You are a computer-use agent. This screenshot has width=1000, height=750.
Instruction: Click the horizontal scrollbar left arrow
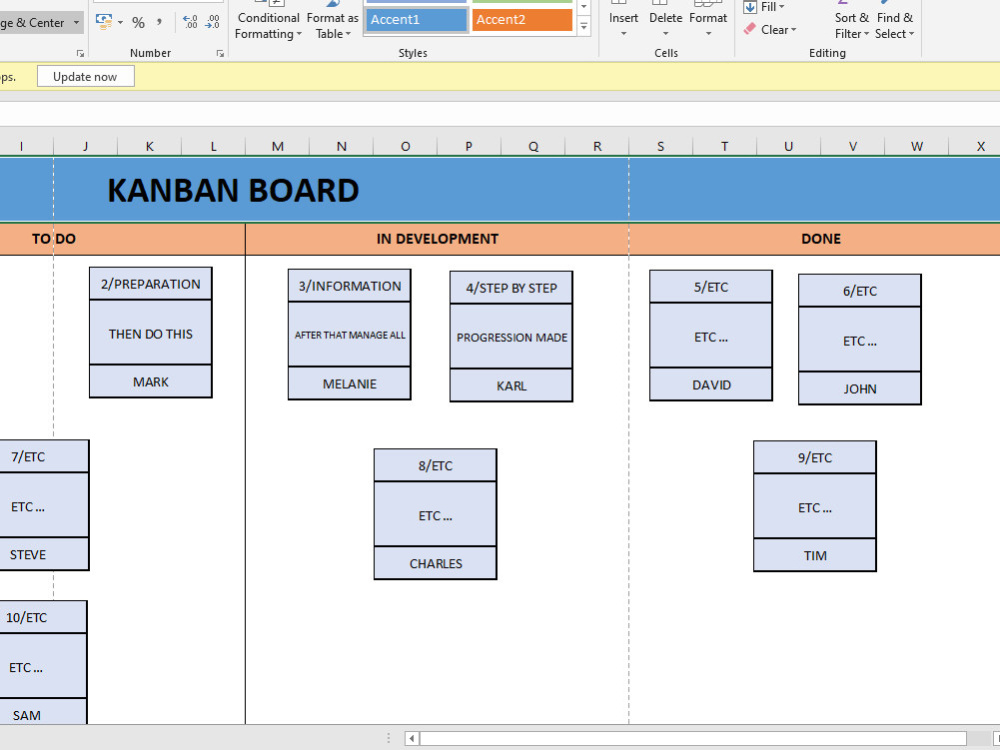tap(410, 738)
